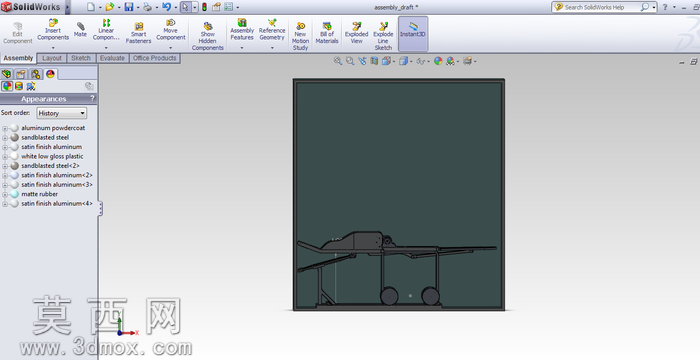Click Section View icon in view toolbar
The image size is (700, 360).
374,61
